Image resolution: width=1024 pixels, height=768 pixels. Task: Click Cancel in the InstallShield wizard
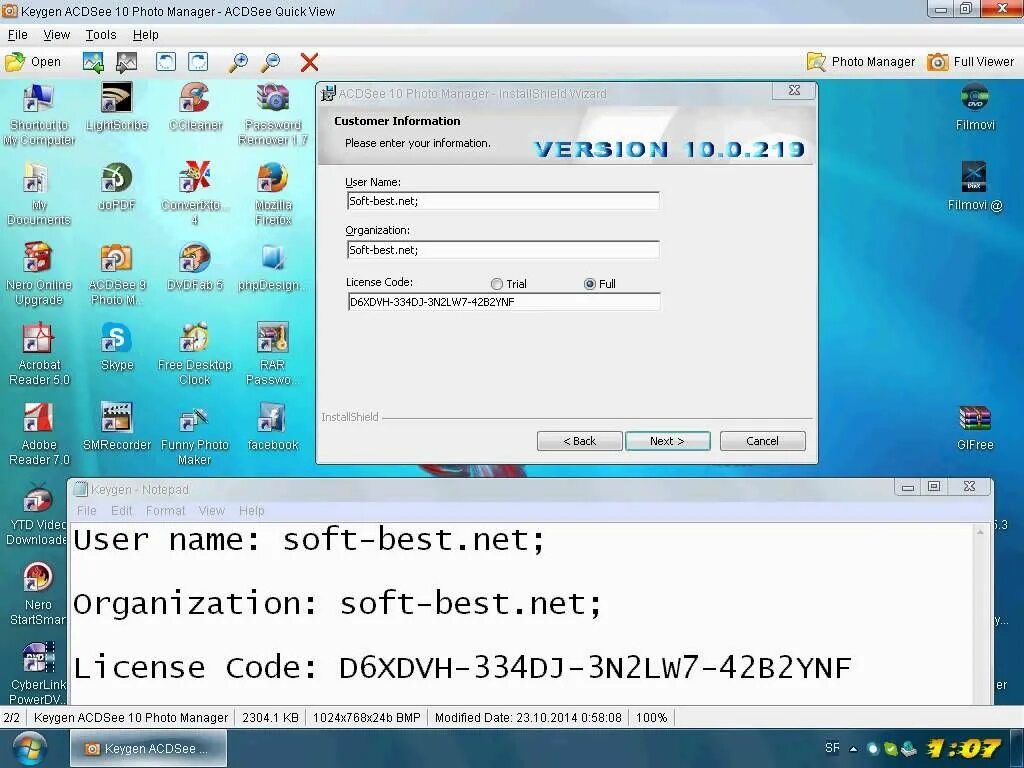click(x=762, y=441)
